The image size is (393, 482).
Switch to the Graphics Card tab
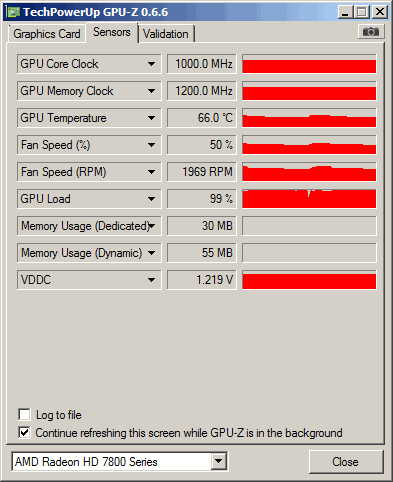click(x=47, y=34)
